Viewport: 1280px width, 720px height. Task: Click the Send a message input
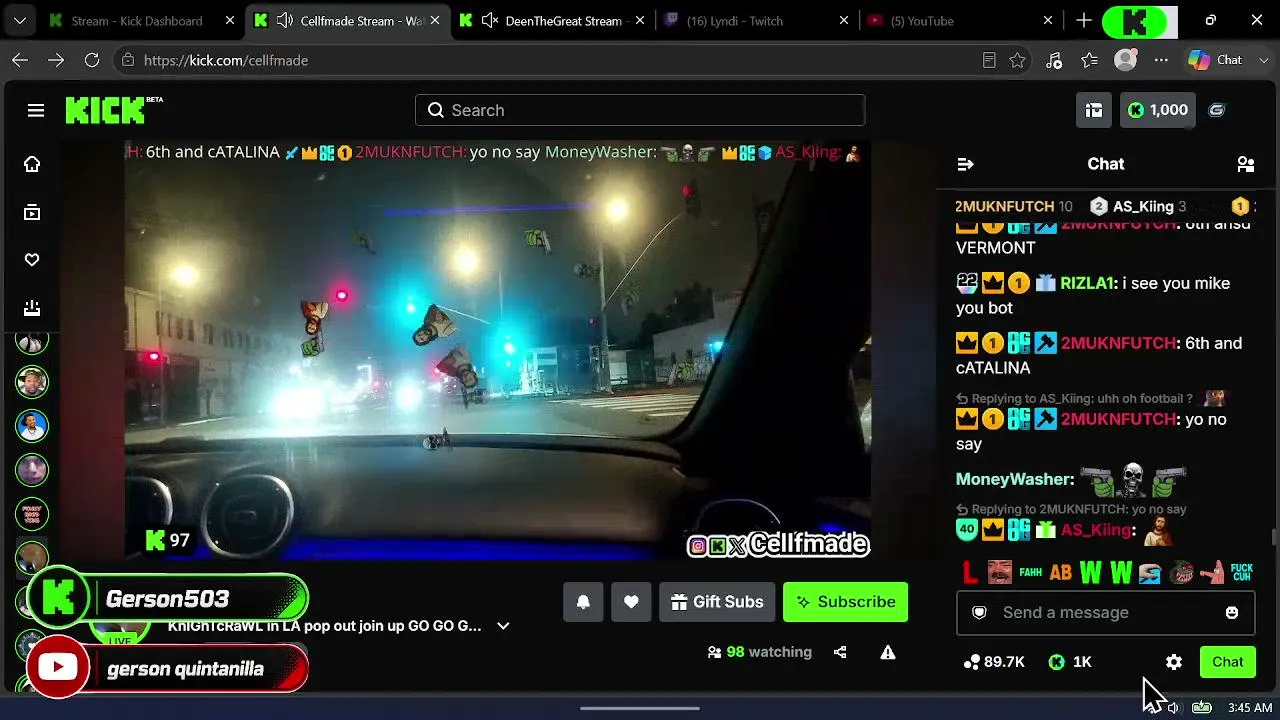click(x=1105, y=612)
